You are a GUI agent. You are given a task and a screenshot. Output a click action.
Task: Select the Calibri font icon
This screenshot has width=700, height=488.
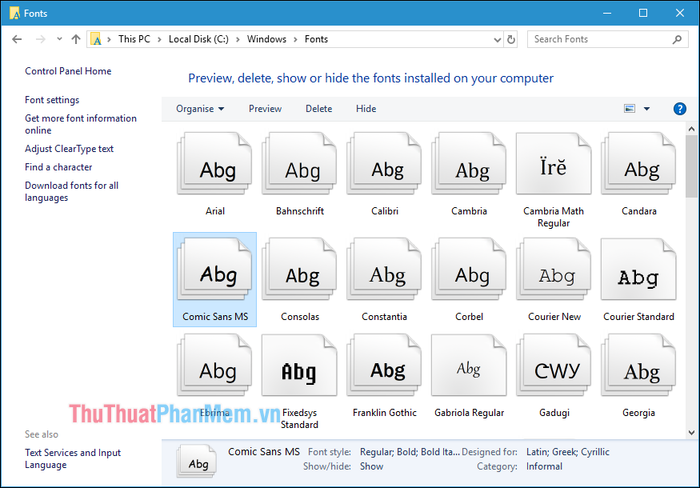pos(384,163)
